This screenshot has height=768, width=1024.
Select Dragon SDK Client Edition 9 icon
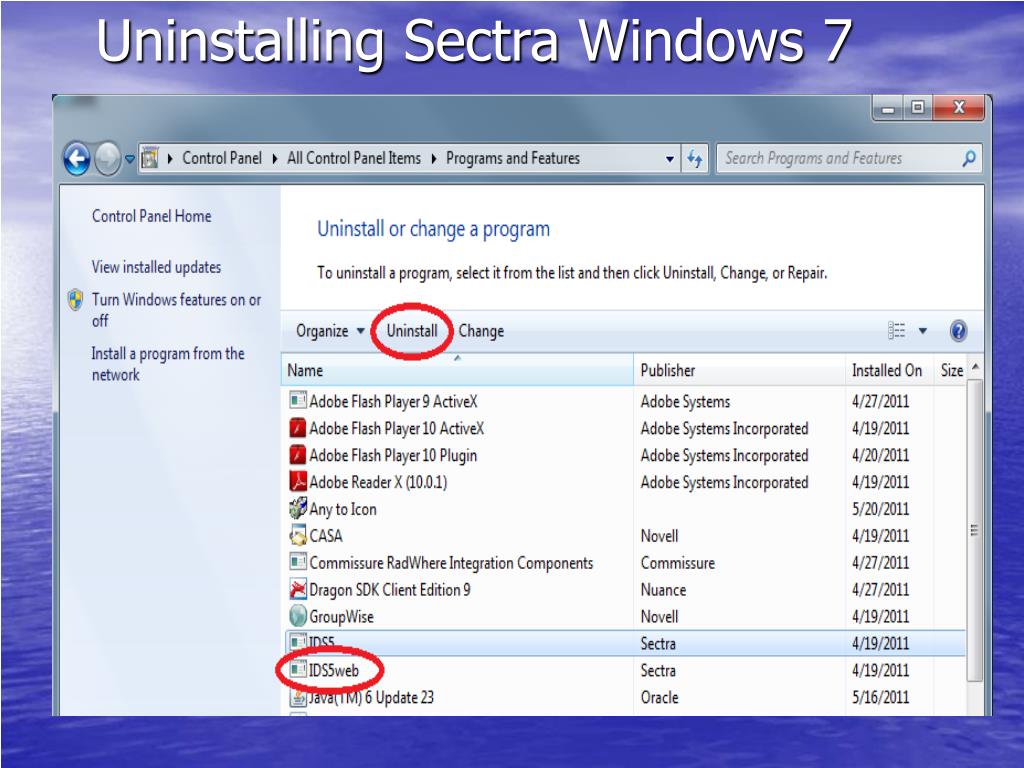click(298, 589)
